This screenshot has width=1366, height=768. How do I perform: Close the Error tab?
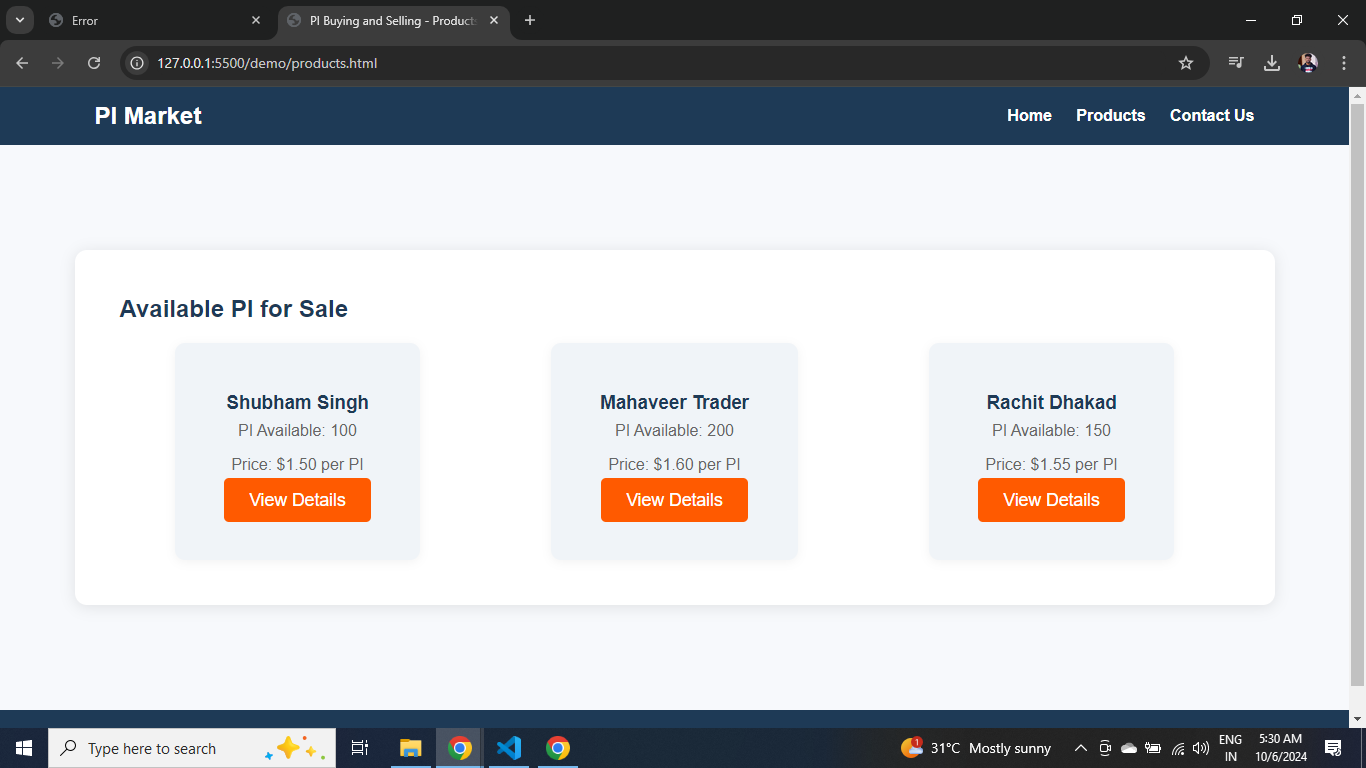coord(256,20)
